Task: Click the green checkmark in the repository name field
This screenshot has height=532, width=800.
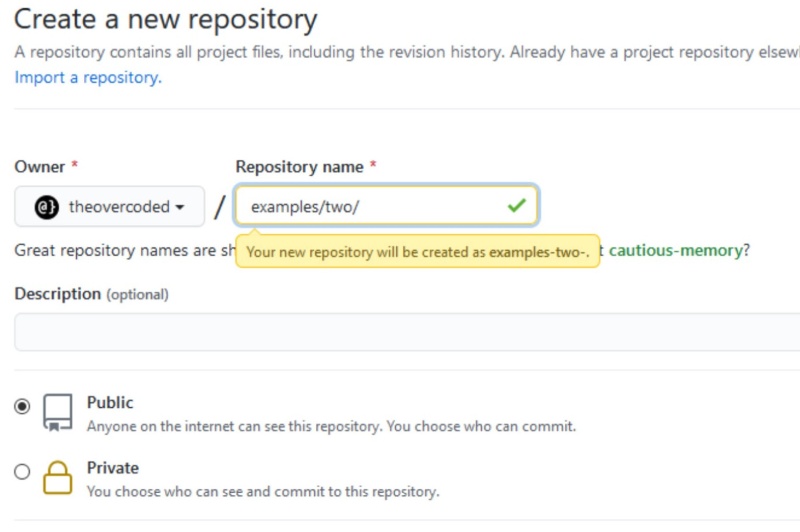Action: (x=516, y=206)
